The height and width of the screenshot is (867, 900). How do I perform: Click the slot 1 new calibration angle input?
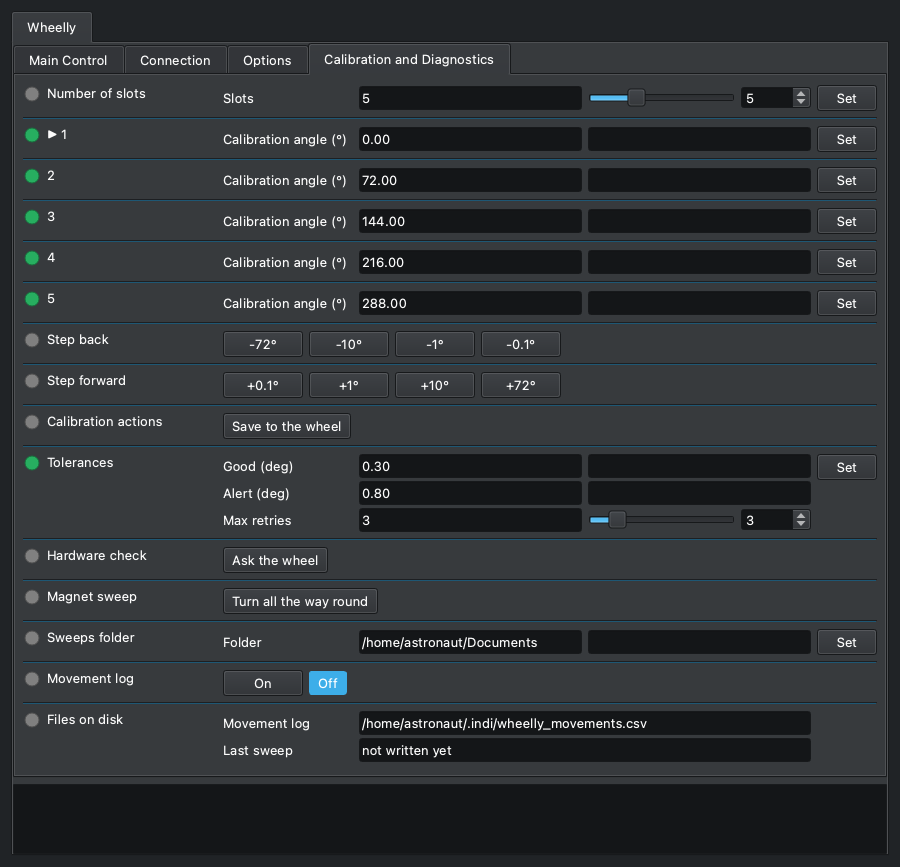click(699, 139)
